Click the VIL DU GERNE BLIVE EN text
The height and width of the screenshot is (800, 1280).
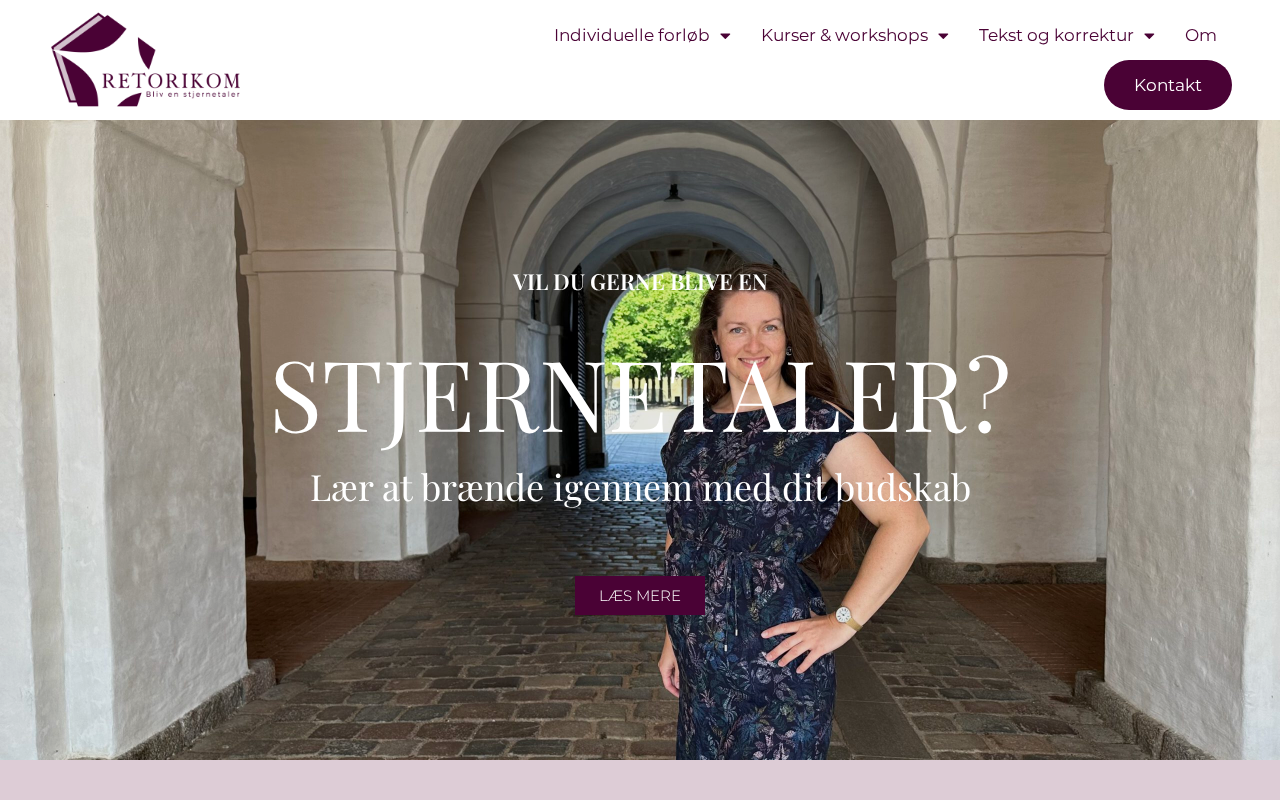coord(640,282)
